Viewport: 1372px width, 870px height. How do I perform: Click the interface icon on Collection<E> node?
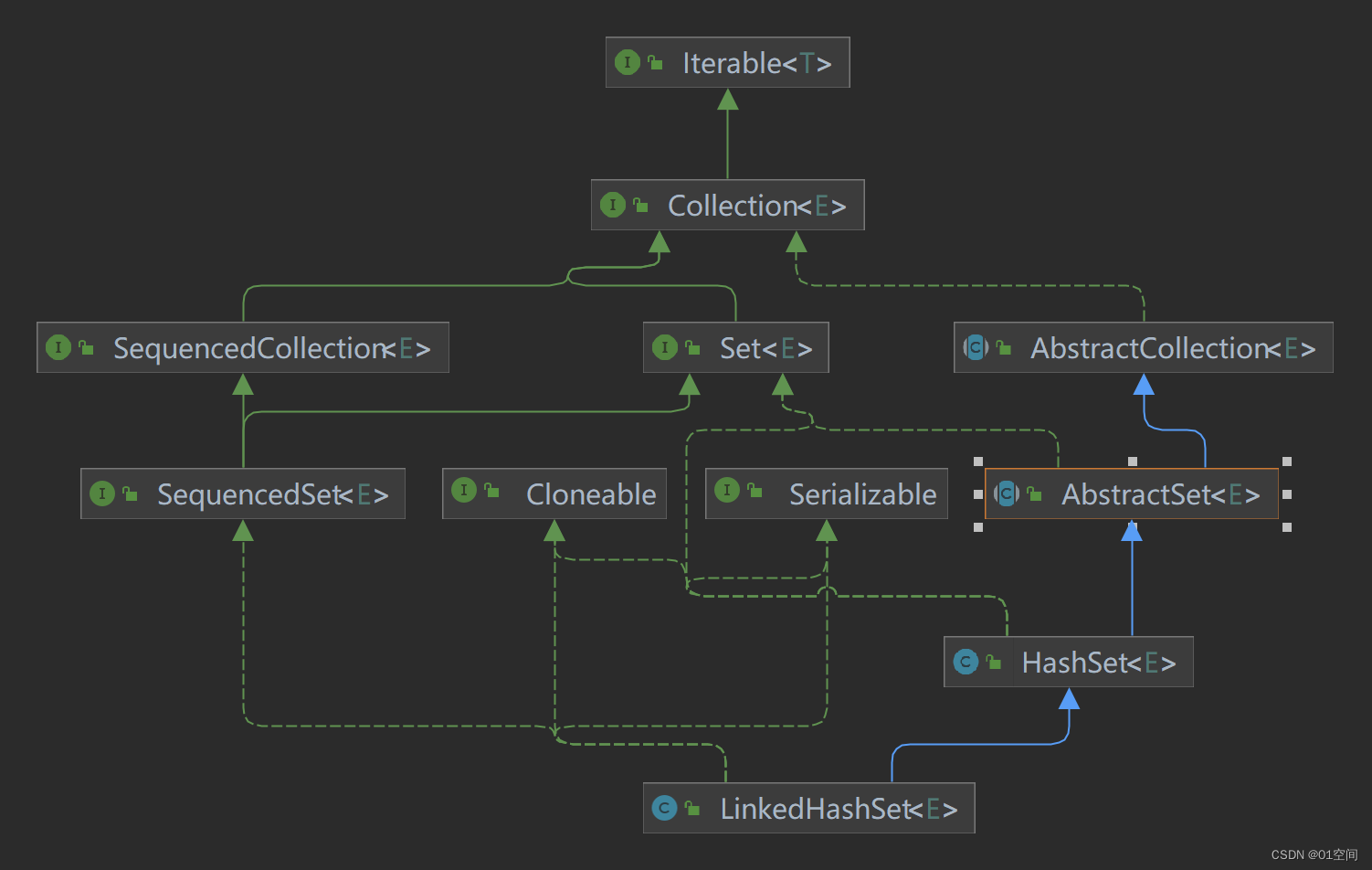(613, 205)
